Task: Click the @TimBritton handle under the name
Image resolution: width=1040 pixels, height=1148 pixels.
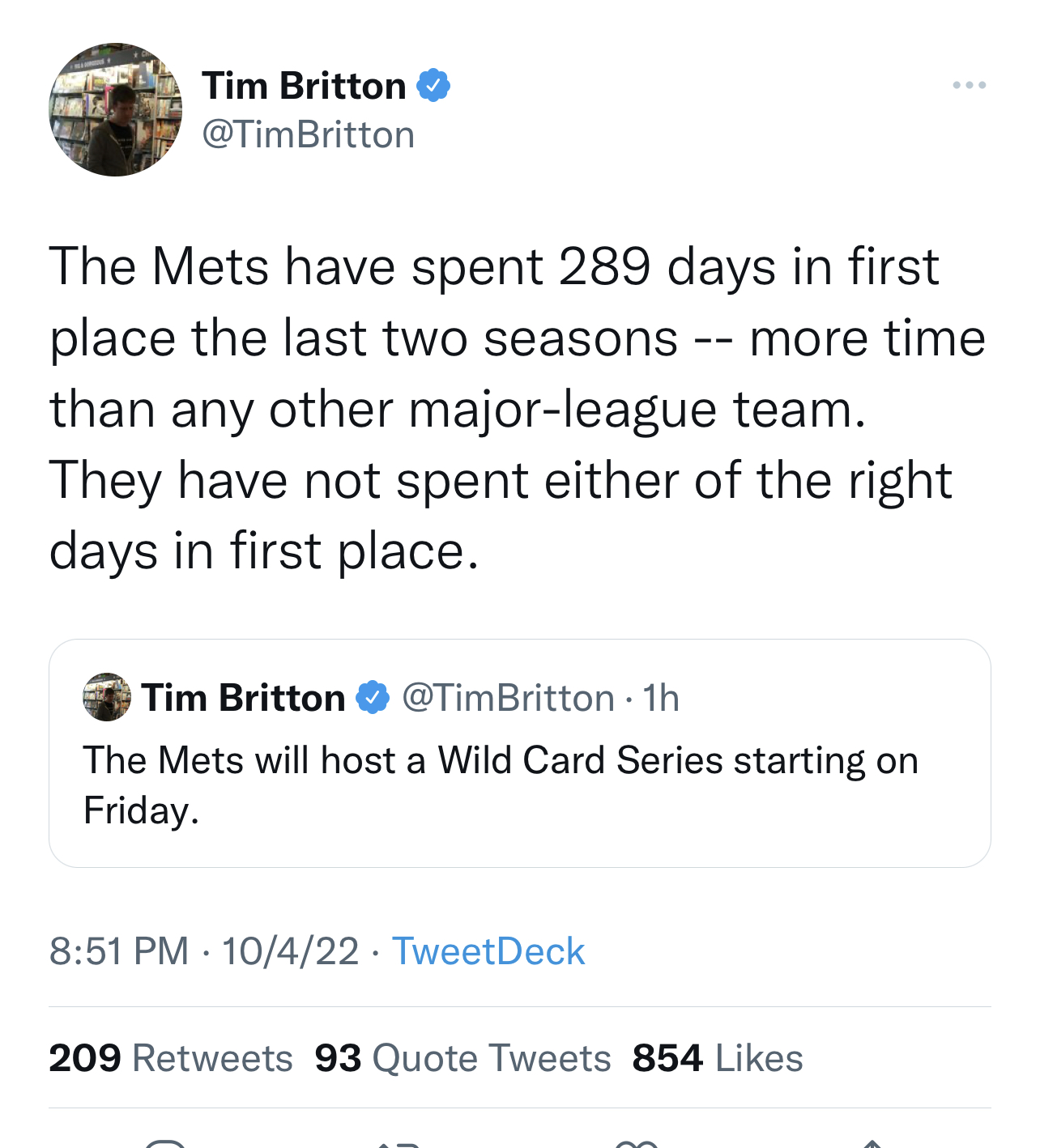Action: [x=308, y=135]
